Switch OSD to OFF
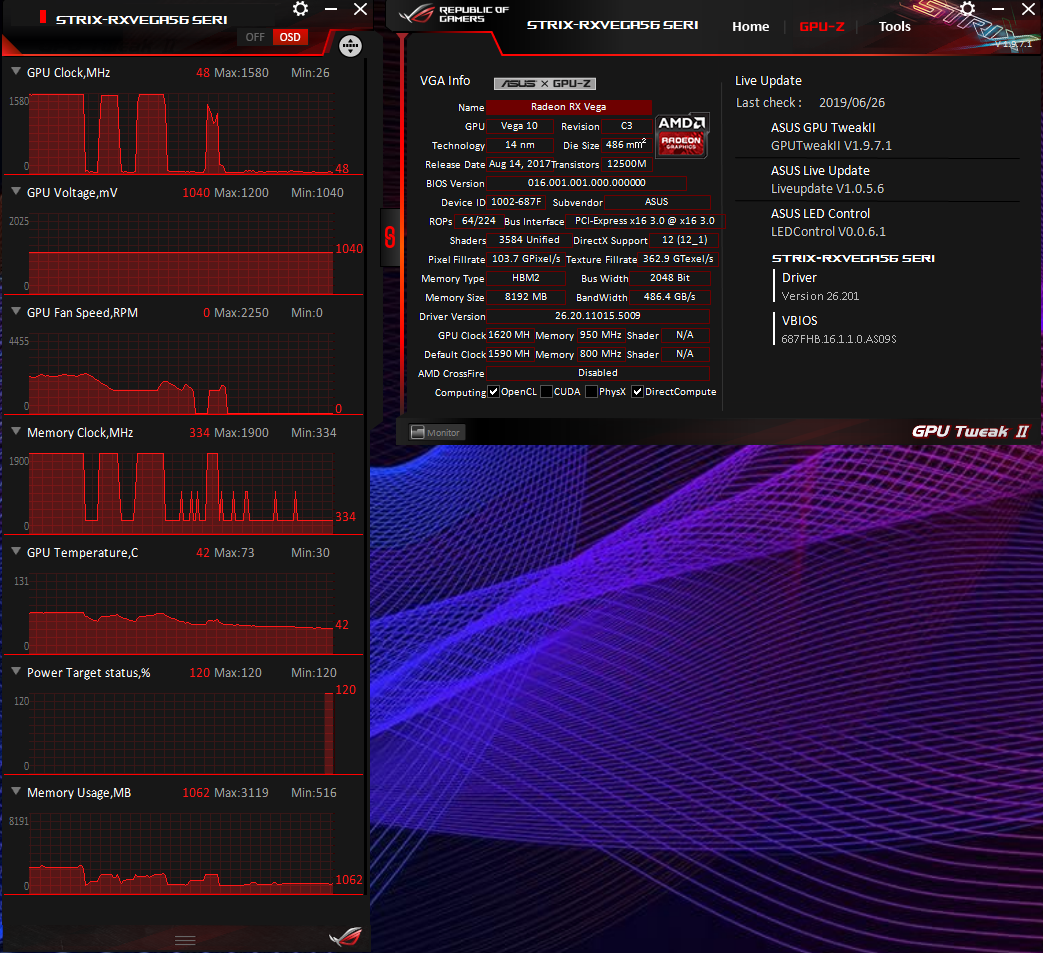The height and width of the screenshot is (953, 1043). [255, 37]
